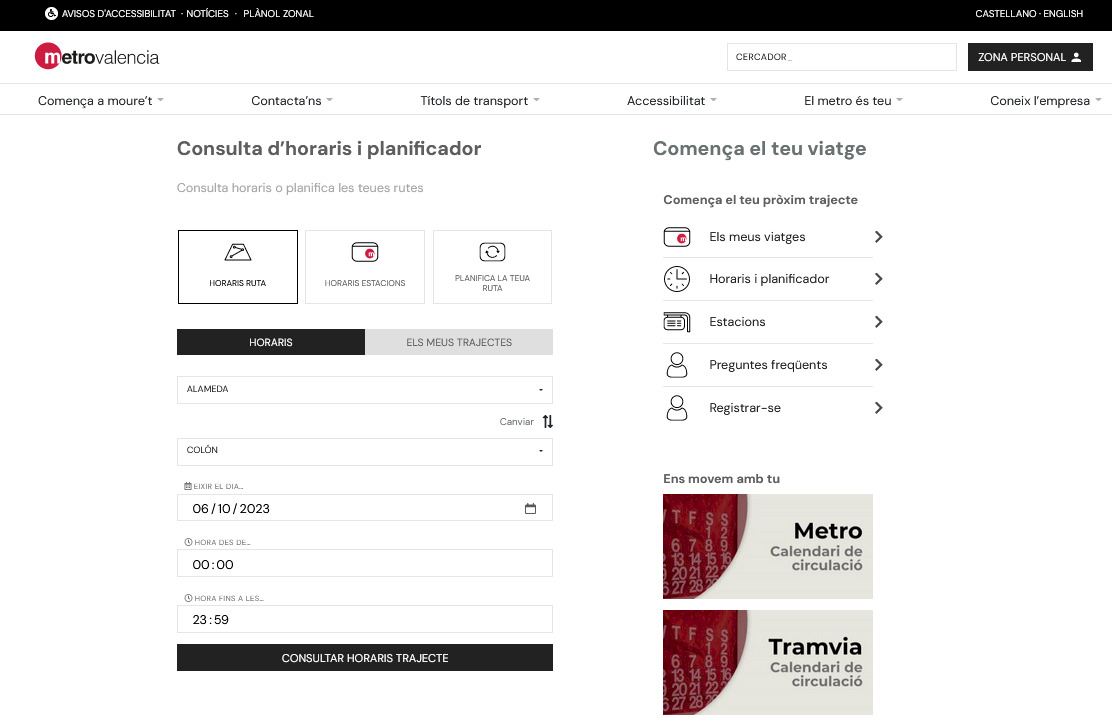
Task: Expand the Títols de transport menu
Action: pos(479,100)
